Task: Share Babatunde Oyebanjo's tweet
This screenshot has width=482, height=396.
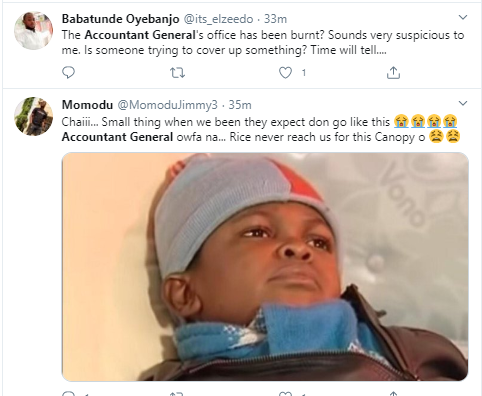Action: click(x=393, y=73)
